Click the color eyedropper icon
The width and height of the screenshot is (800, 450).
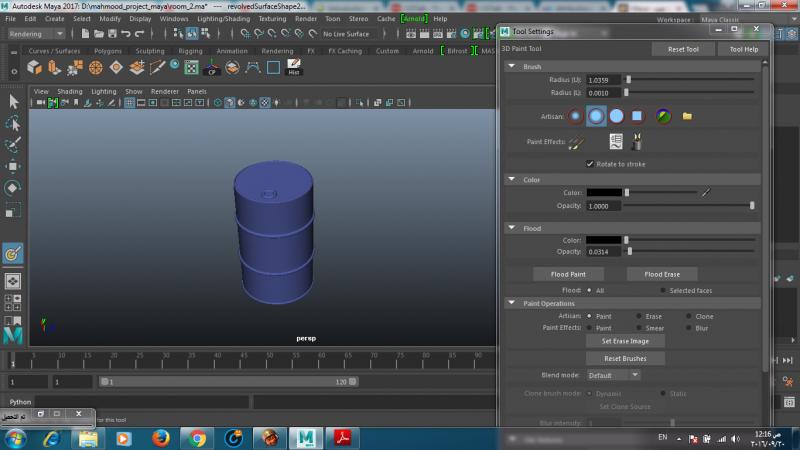(706, 192)
